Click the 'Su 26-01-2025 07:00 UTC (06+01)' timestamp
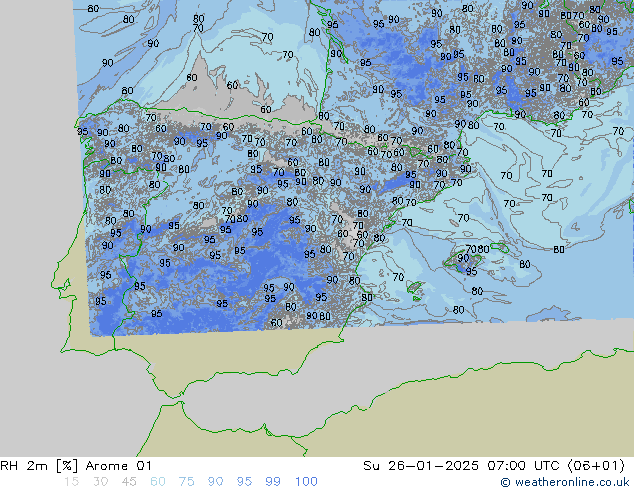 pos(494,466)
